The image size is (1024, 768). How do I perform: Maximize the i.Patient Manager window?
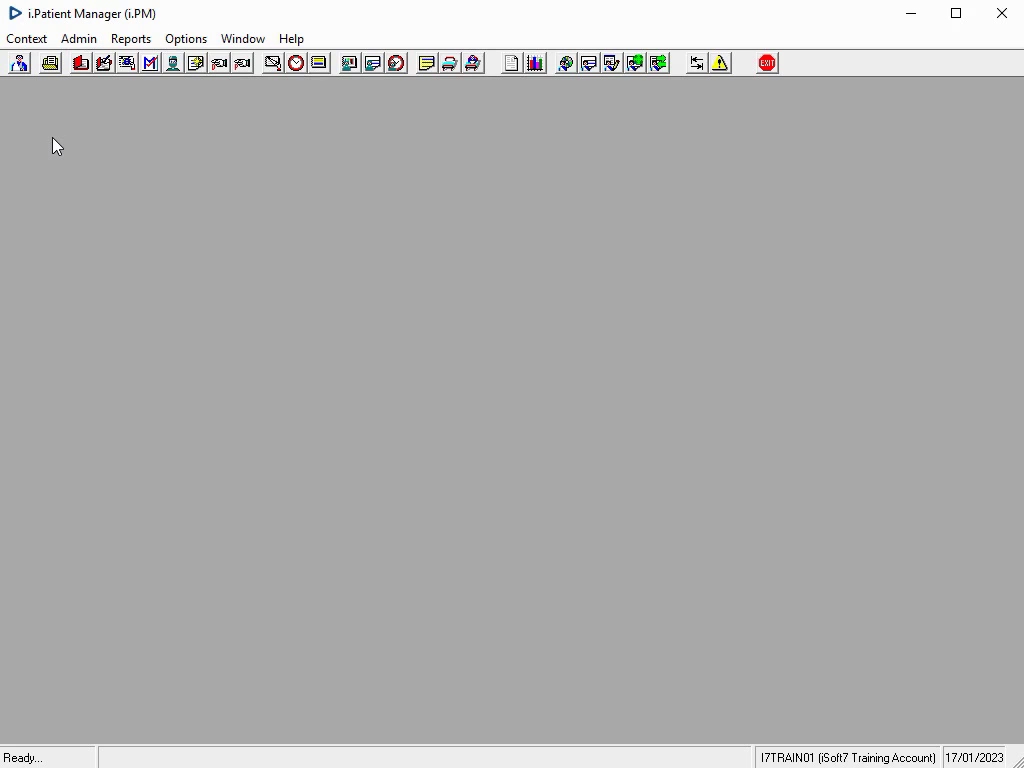click(x=956, y=13)
